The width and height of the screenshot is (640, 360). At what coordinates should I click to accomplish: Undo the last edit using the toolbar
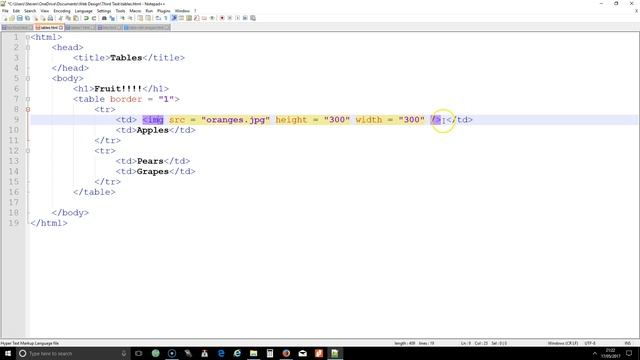[86, 18]
